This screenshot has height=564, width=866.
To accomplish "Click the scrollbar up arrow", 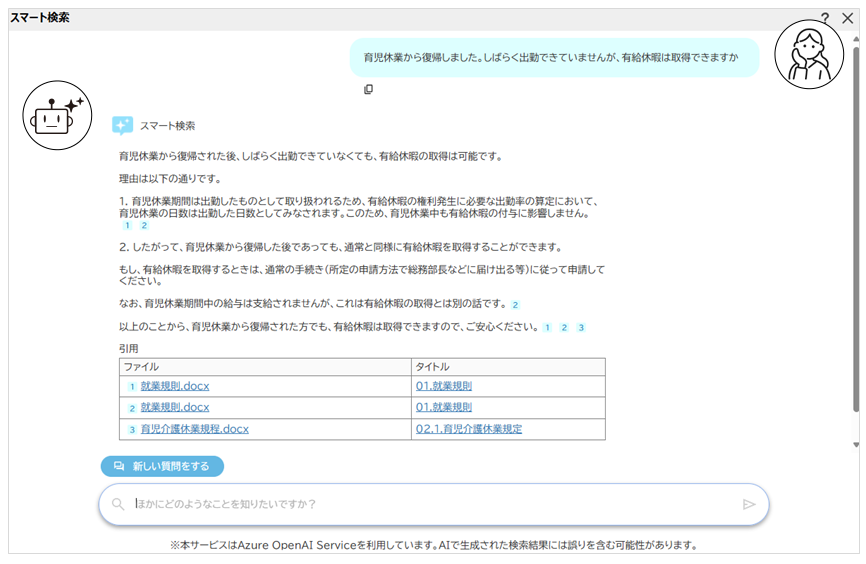I will pos(855,34).
